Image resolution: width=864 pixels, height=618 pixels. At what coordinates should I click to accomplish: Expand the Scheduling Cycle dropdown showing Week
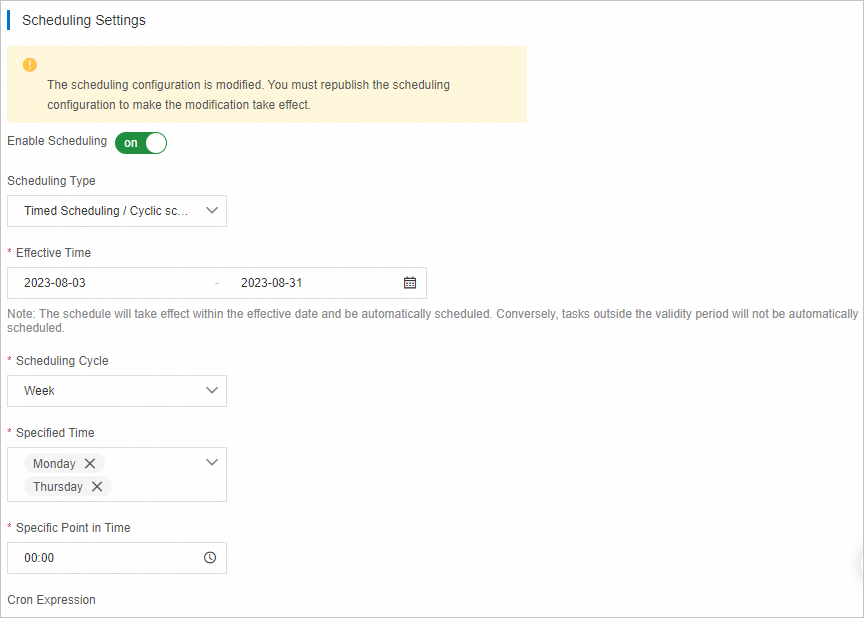117,391
